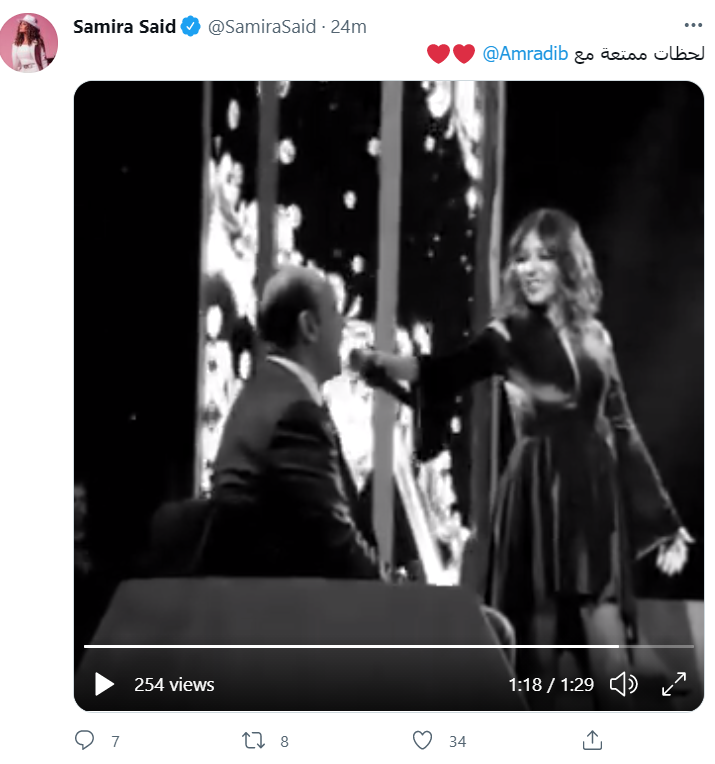
Task: Click the Samira Said display name
Action: click(124, 27)
